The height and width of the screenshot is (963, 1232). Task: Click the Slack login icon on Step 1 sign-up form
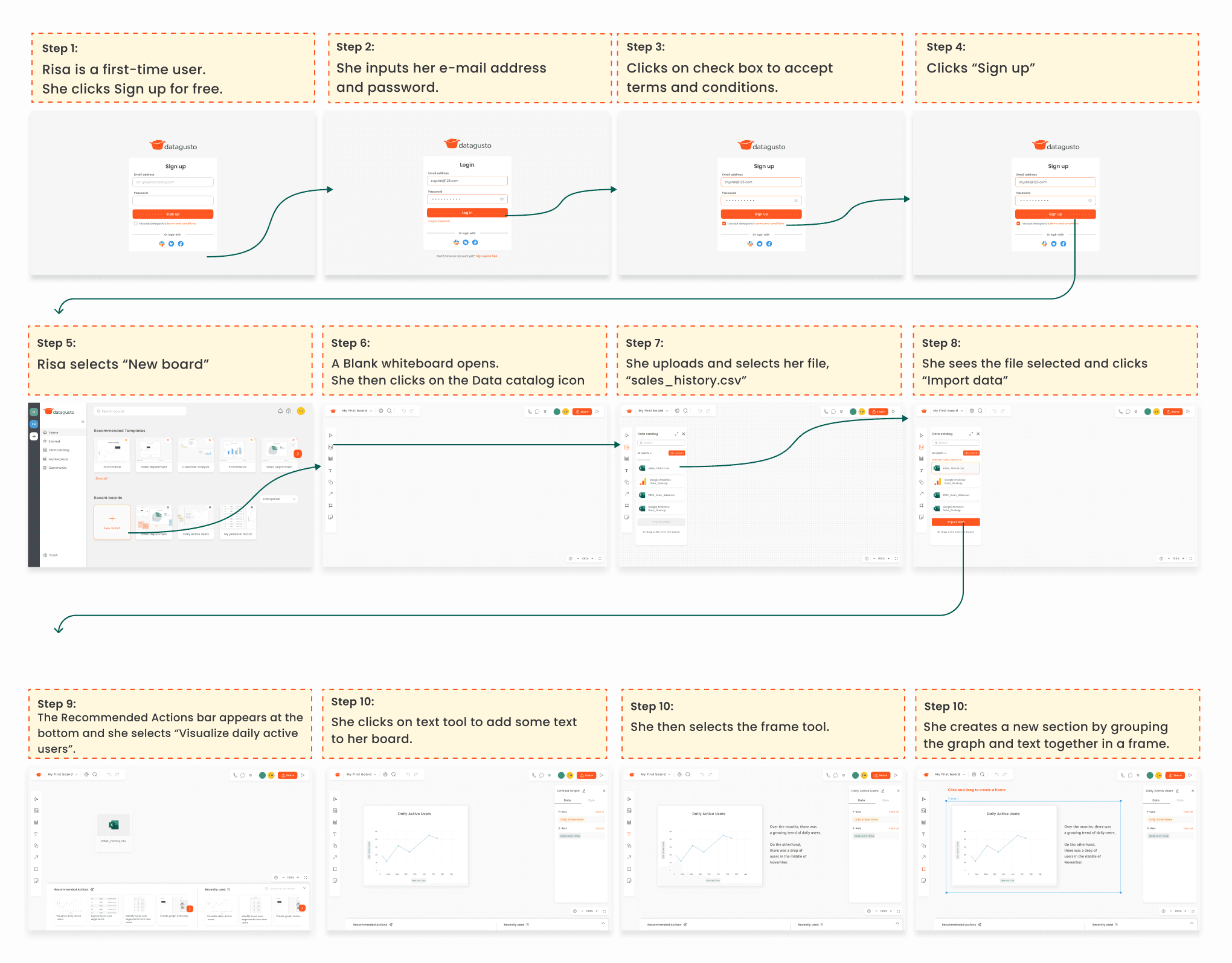coord(162,244)
